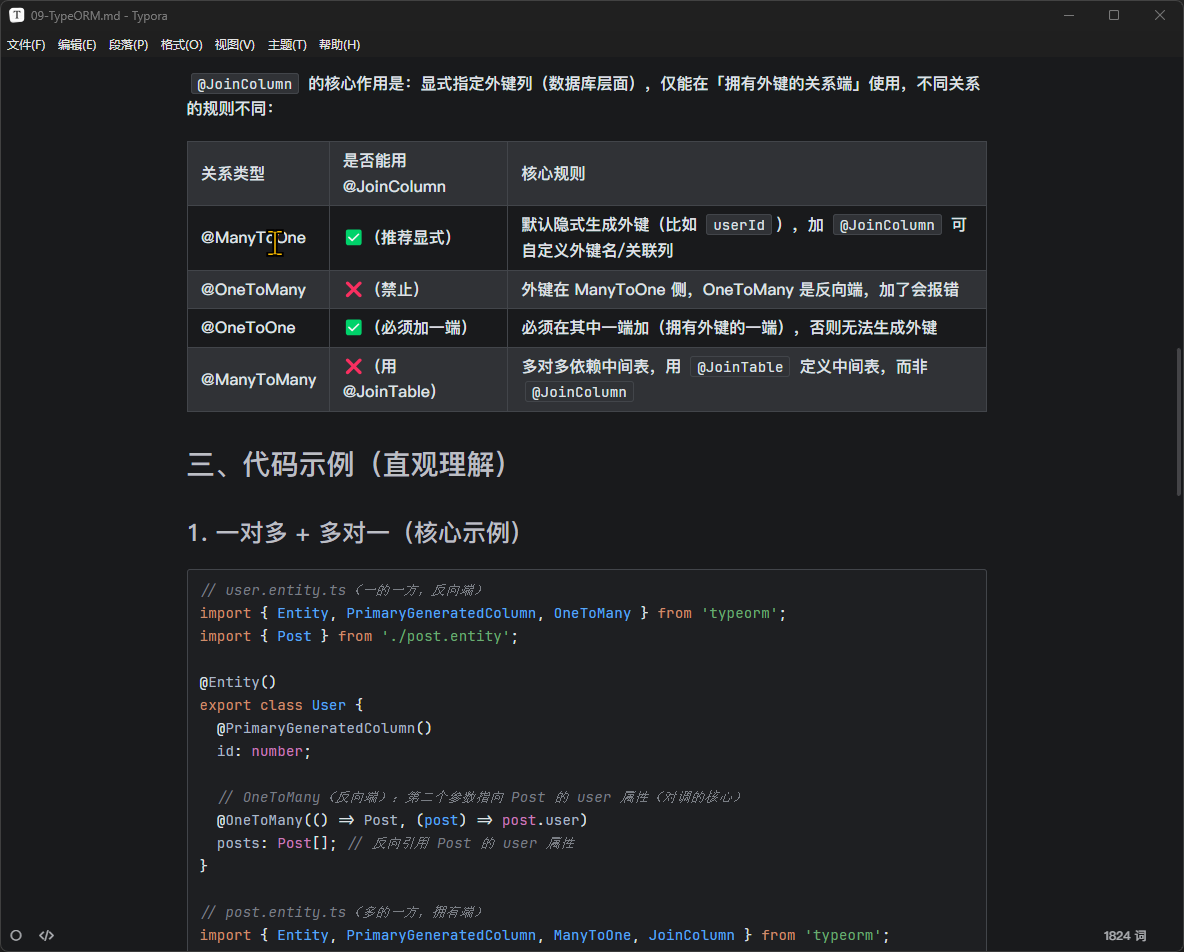
Task: Open the 文件(F) menu
Action: tap(26, 45)
